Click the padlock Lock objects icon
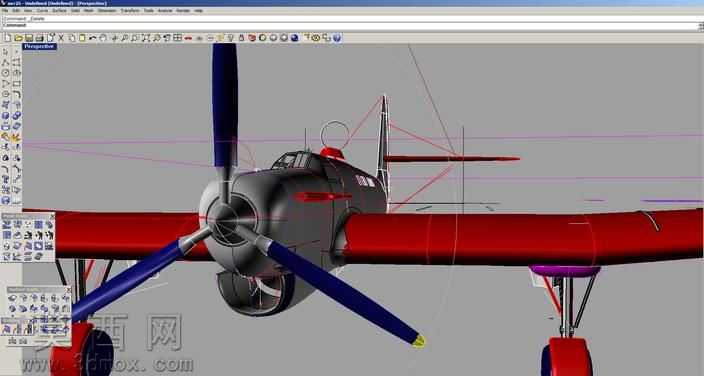 click(242, 38)
